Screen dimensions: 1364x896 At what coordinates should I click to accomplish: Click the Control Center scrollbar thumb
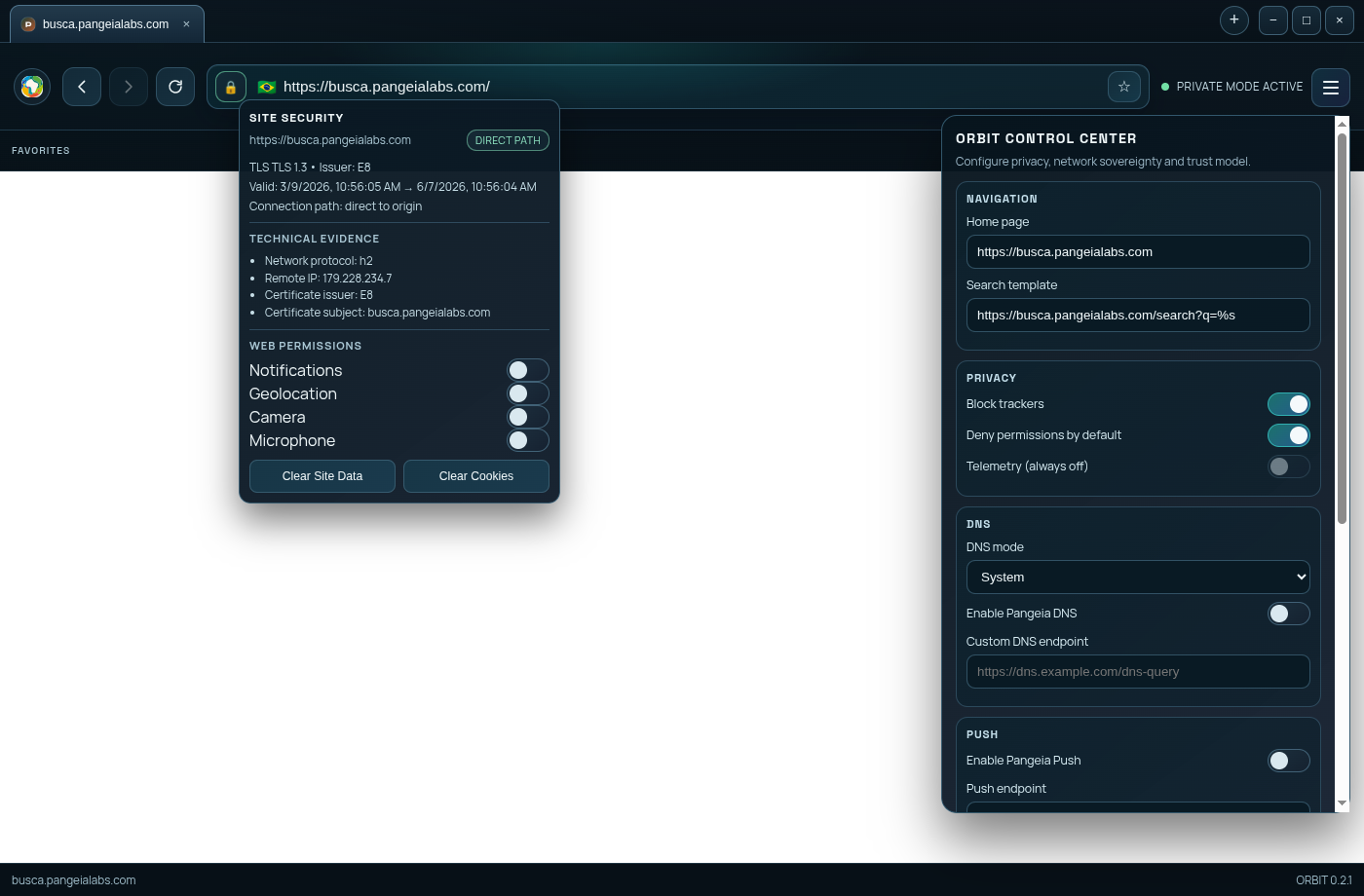(1342, 328)
